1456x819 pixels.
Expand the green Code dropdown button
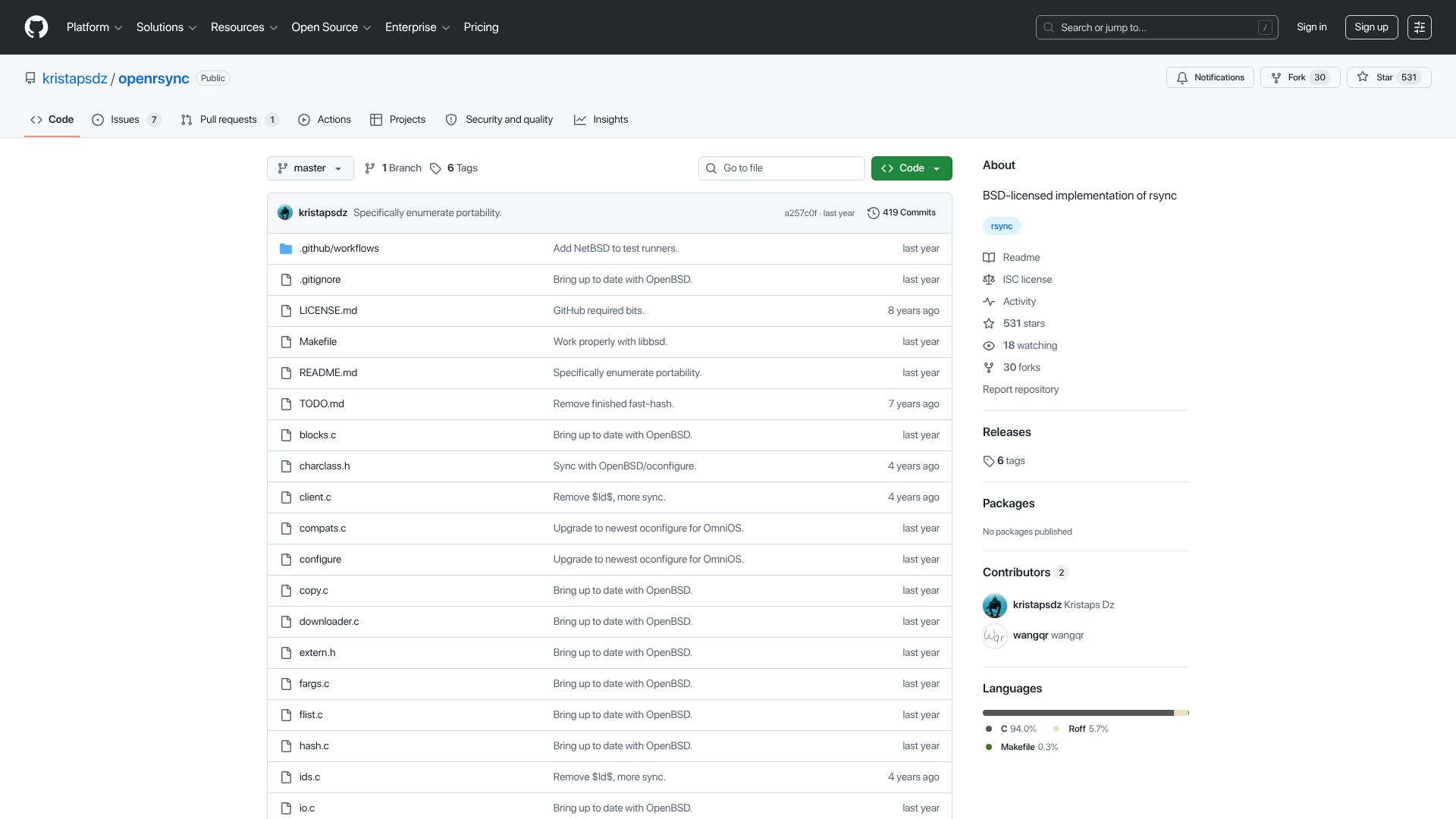point(912,168)
